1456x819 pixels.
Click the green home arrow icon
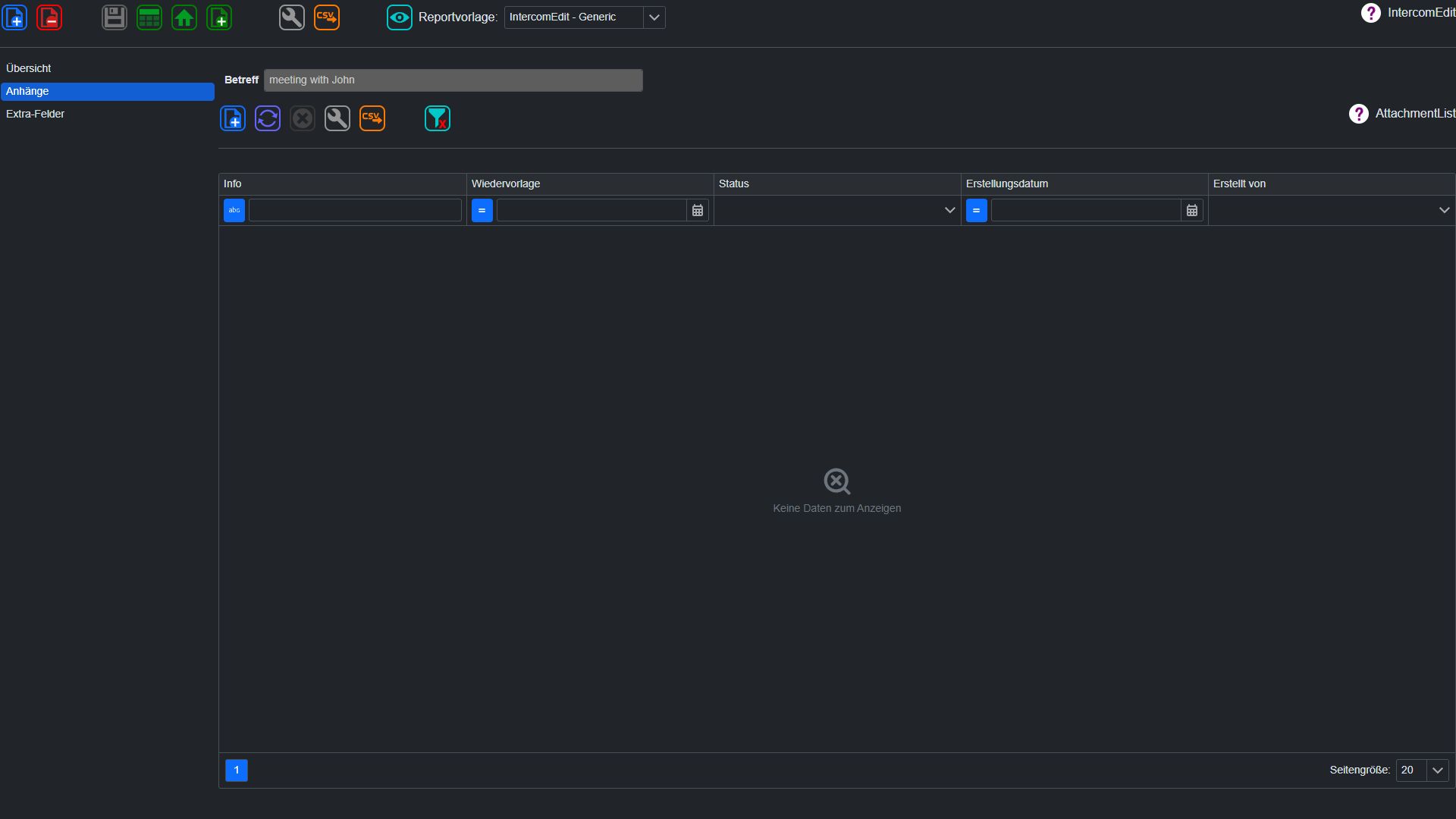(184, 17)
